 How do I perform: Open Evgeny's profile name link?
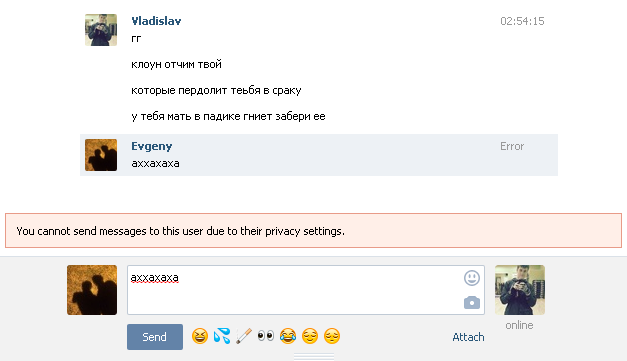click(x=152, y=146)
